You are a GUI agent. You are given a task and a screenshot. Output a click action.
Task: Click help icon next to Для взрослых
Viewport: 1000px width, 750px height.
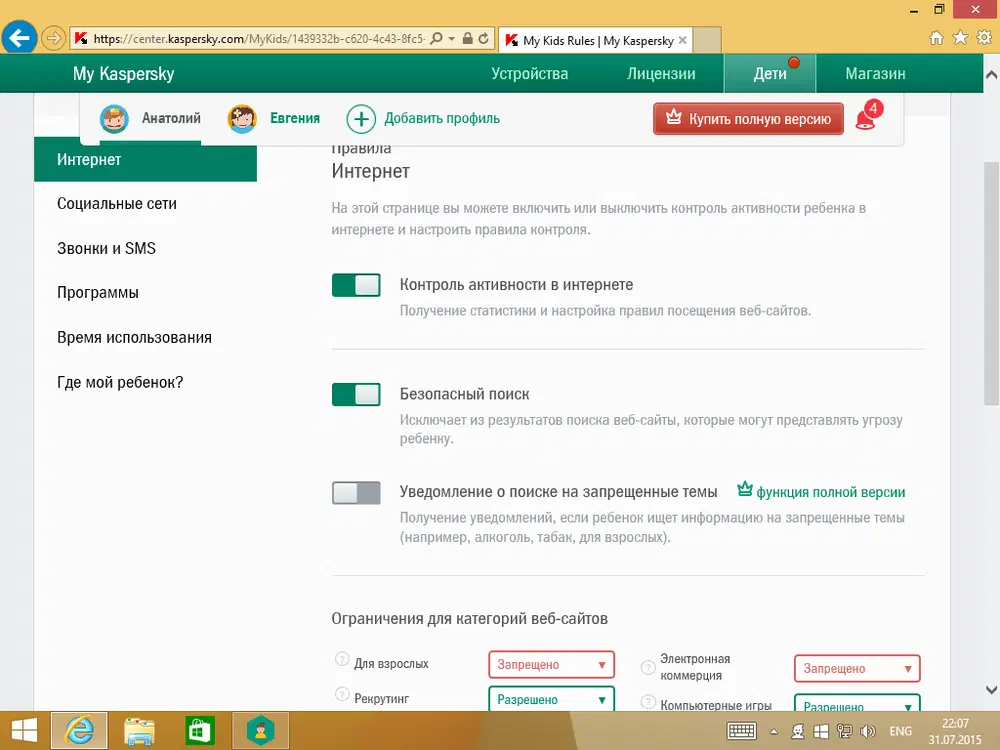pos(342,659)
